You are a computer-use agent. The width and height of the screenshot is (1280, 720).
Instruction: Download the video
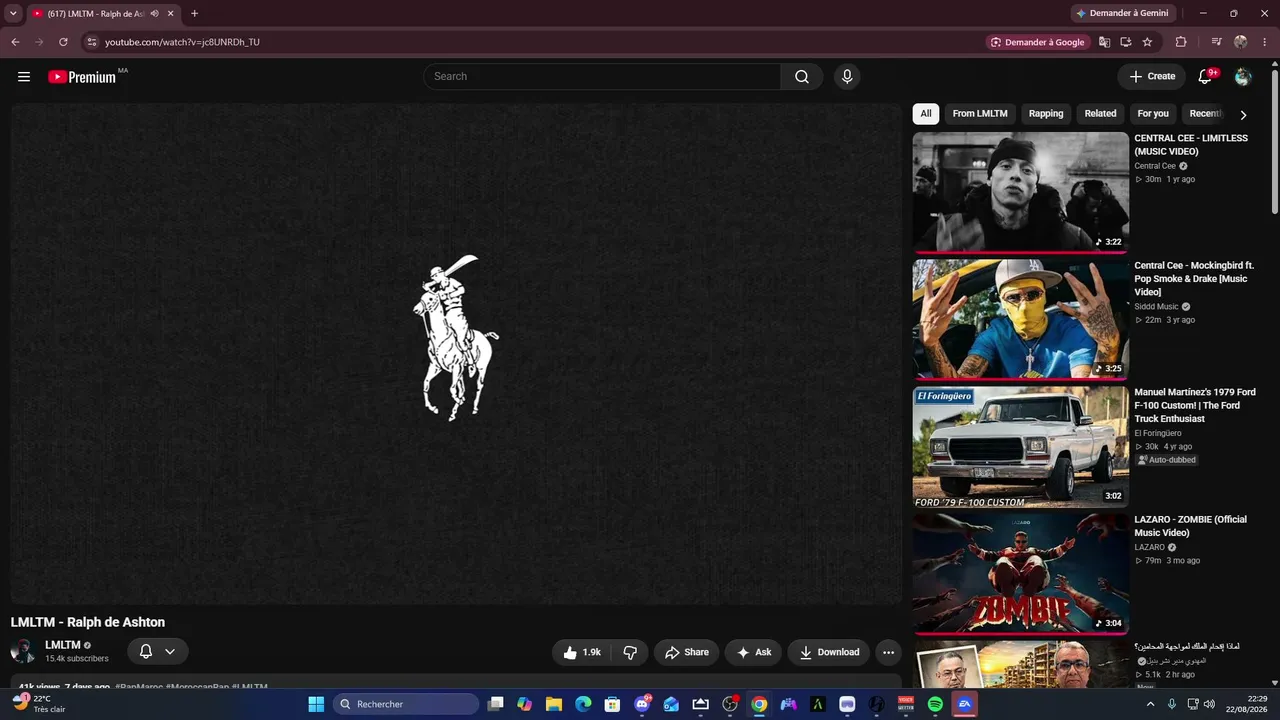829,652
